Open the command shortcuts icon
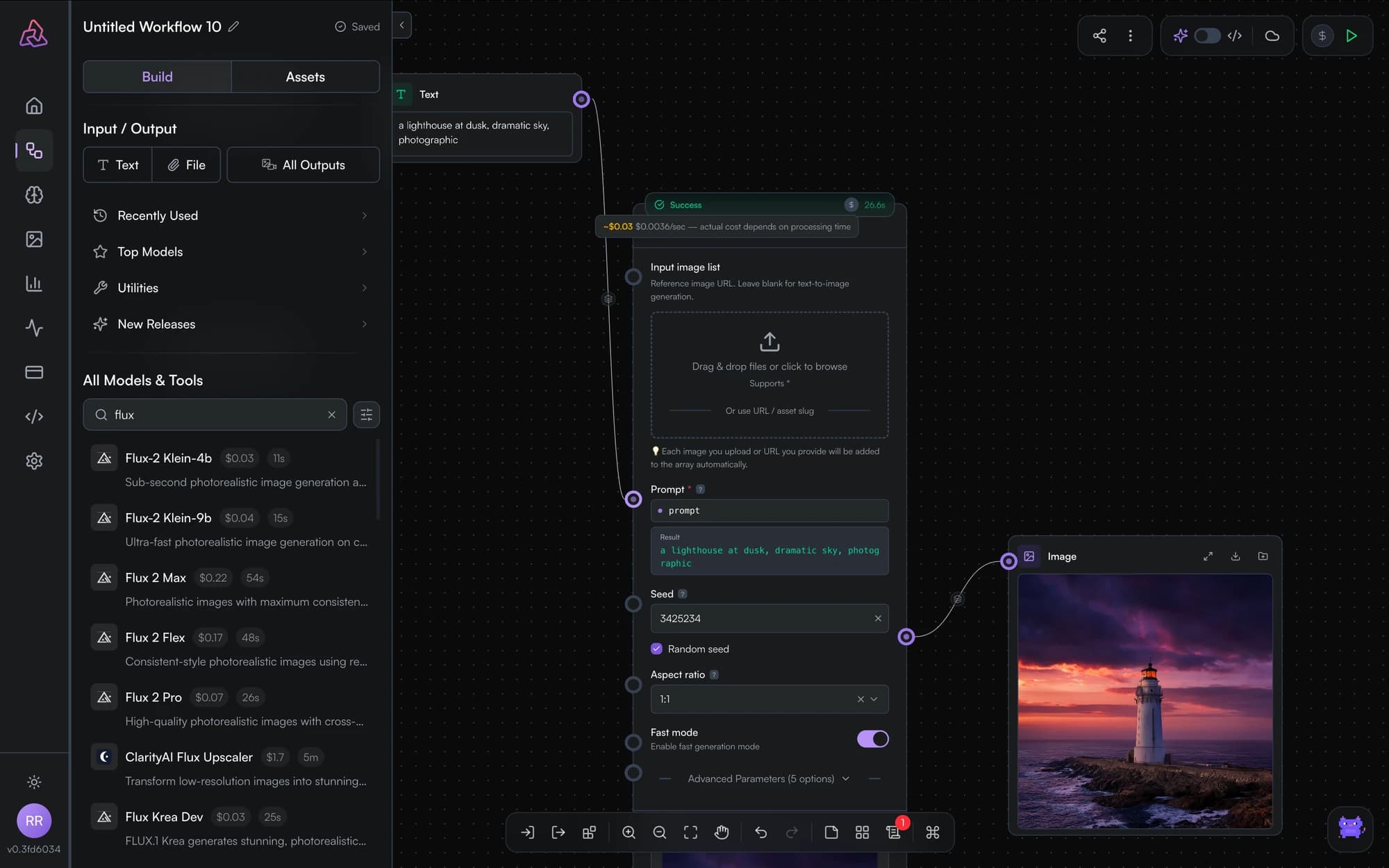The image size is (1389, 868). point(933,832)
